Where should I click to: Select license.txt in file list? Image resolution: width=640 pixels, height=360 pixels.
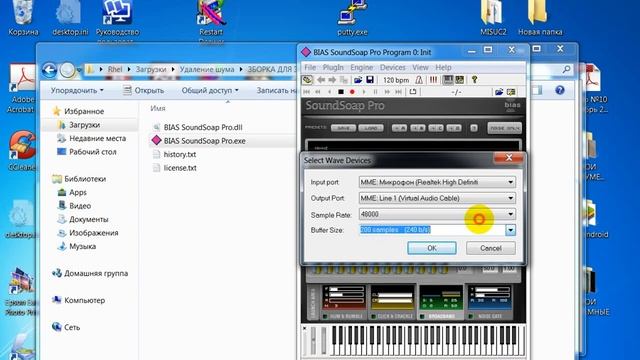[x=175, y=168]
